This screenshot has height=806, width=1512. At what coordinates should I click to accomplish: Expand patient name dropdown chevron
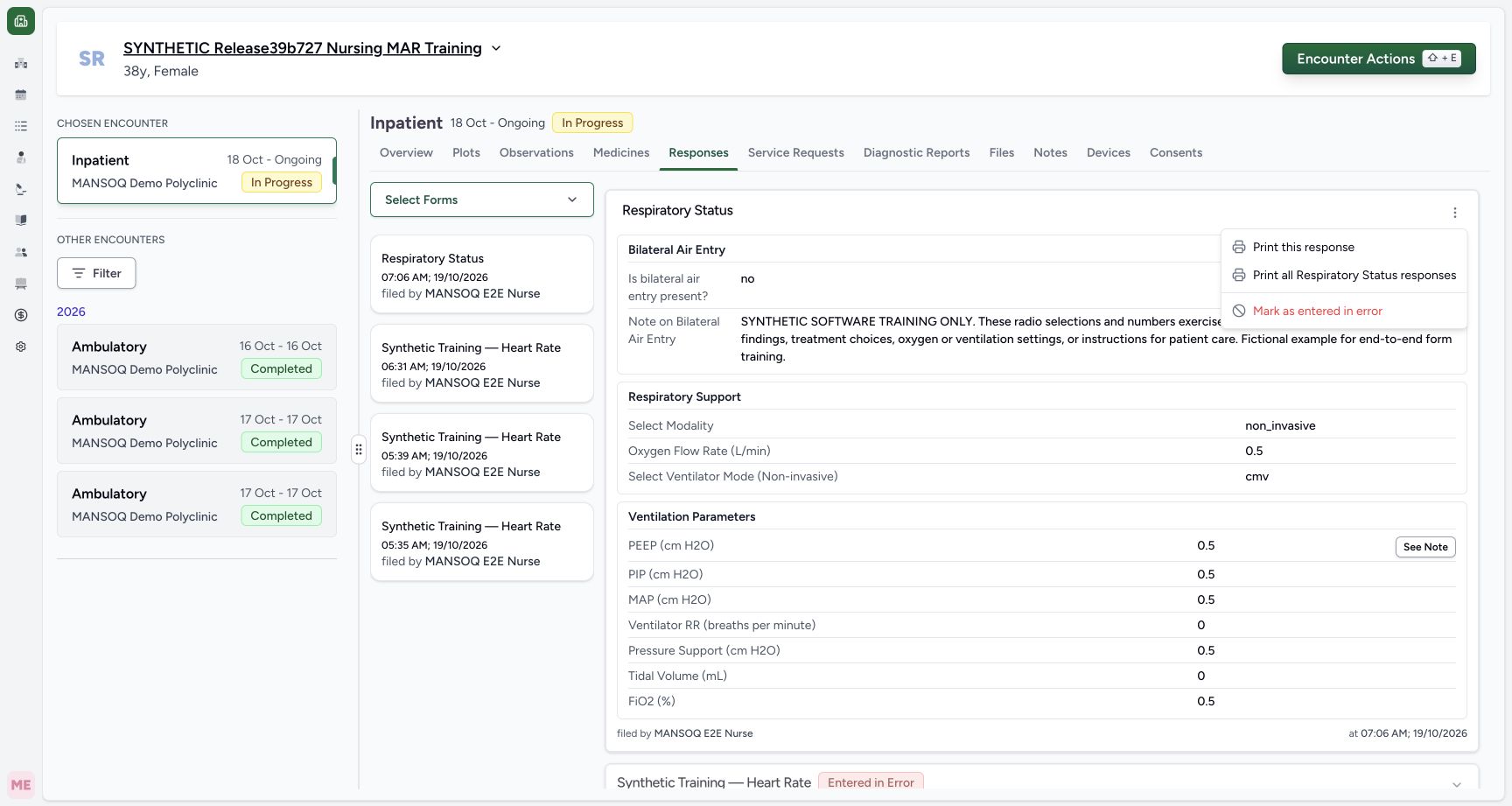coord(496,48)
